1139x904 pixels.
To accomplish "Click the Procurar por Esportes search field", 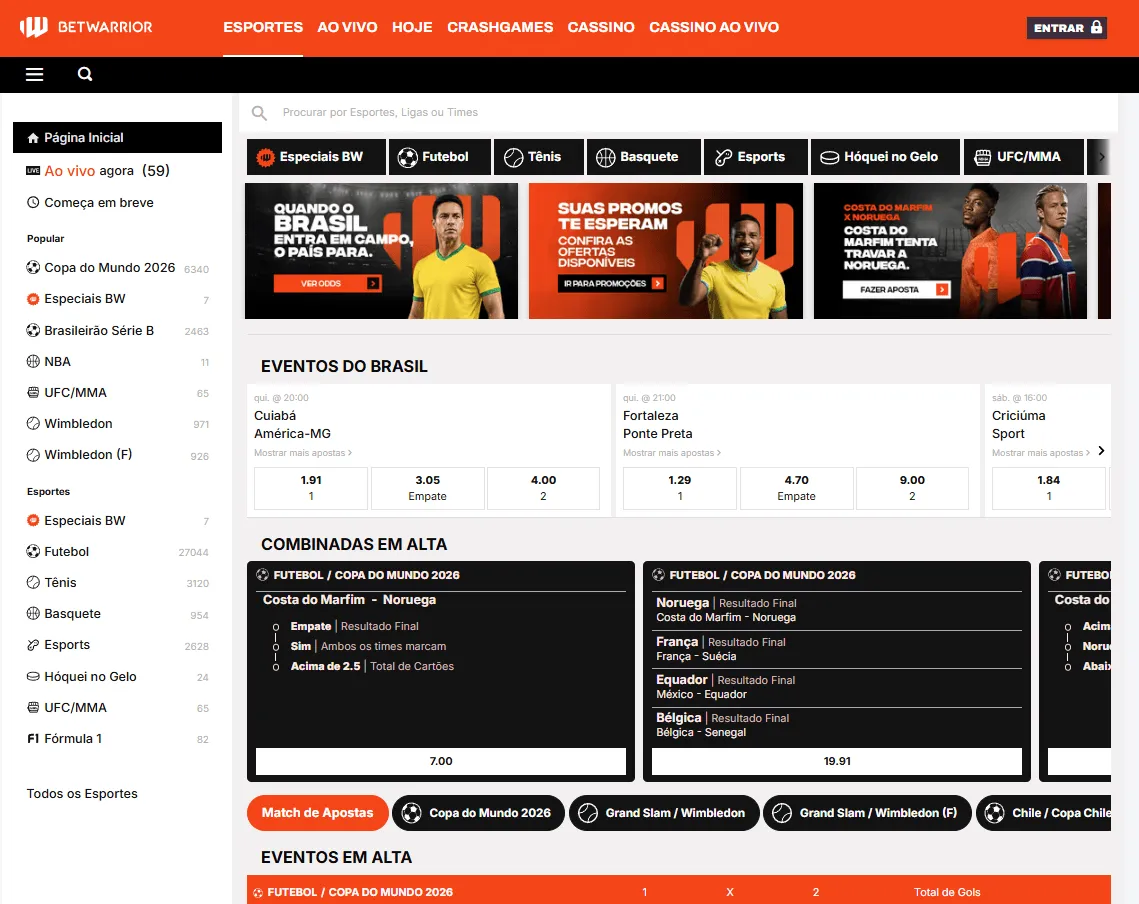I will point(678,113).
